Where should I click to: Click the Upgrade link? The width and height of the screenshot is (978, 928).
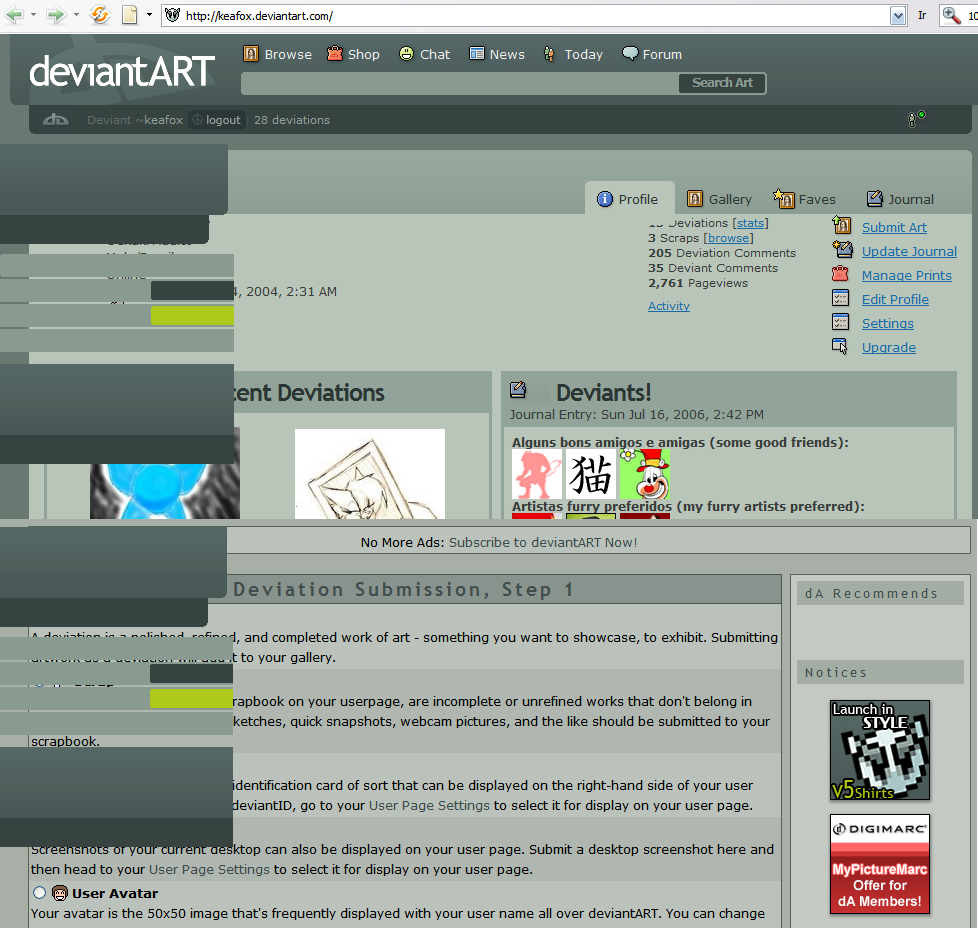coord(889,347)
